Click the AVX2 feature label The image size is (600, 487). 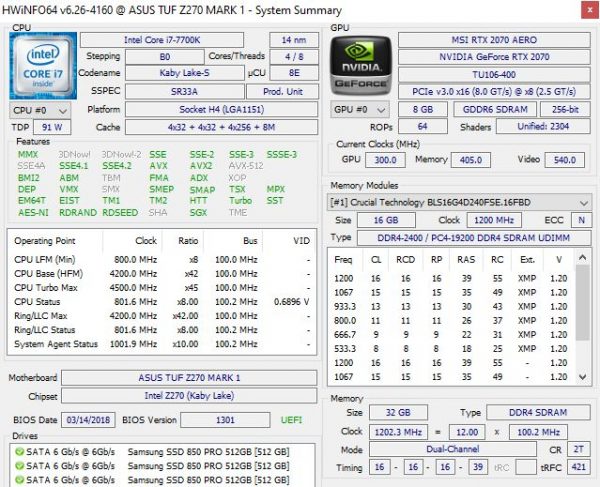[x=201, y=166]
